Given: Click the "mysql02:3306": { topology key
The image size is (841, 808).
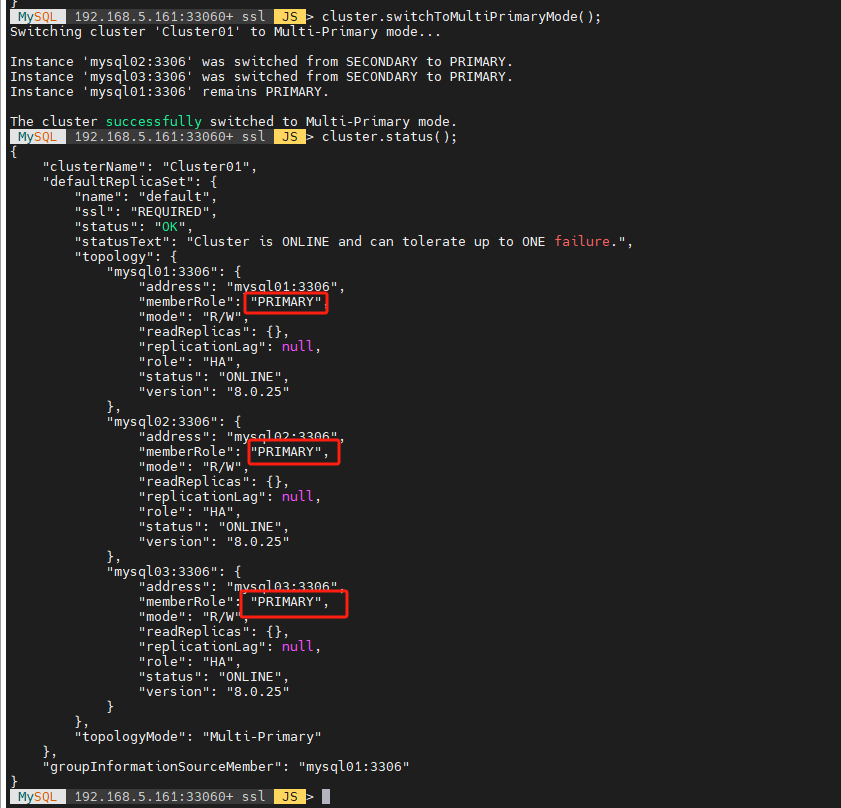Looking at the screenshot, I should (174, 422).
